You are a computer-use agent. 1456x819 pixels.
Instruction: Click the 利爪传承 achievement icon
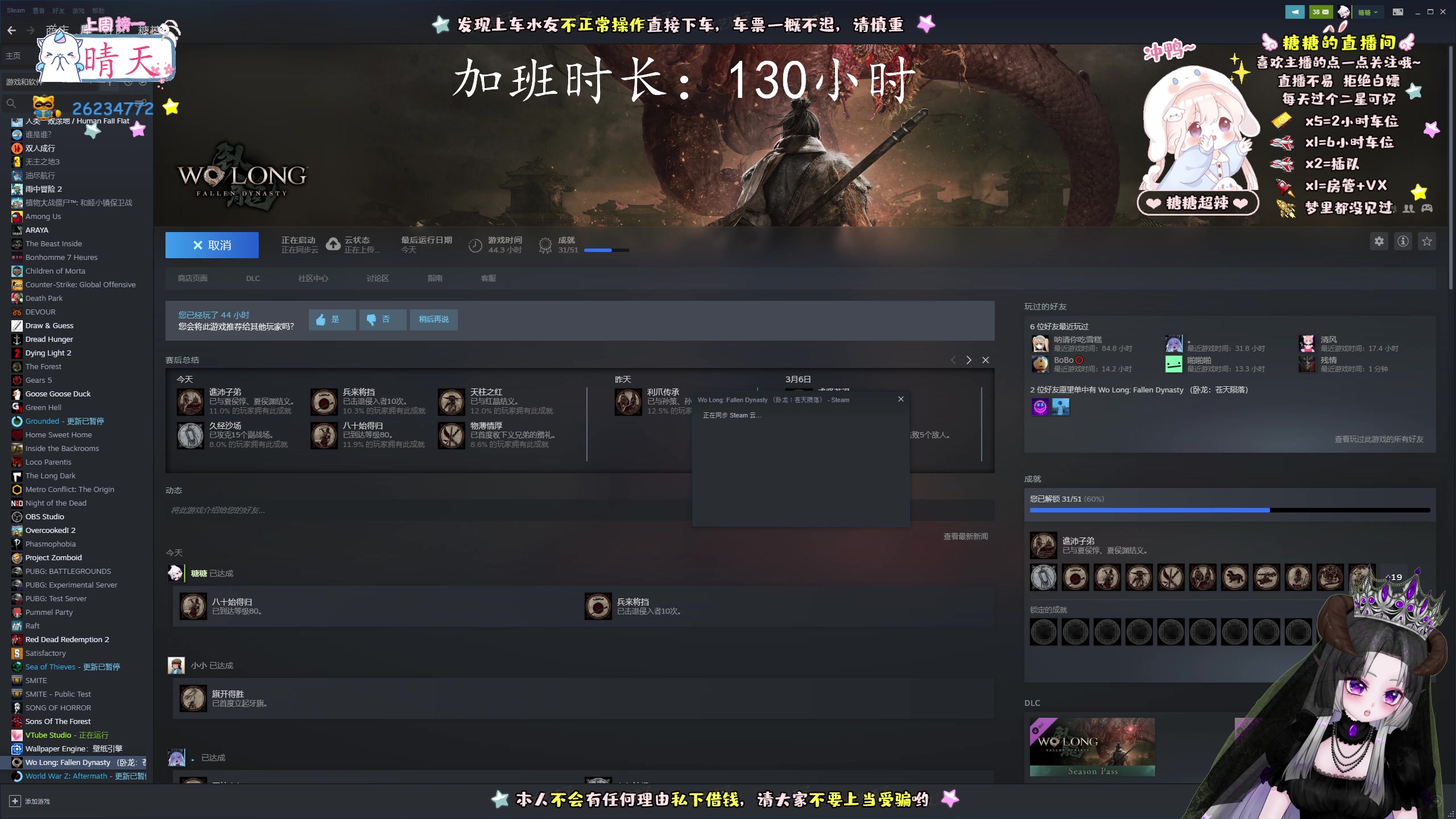[x=628, y=402]
